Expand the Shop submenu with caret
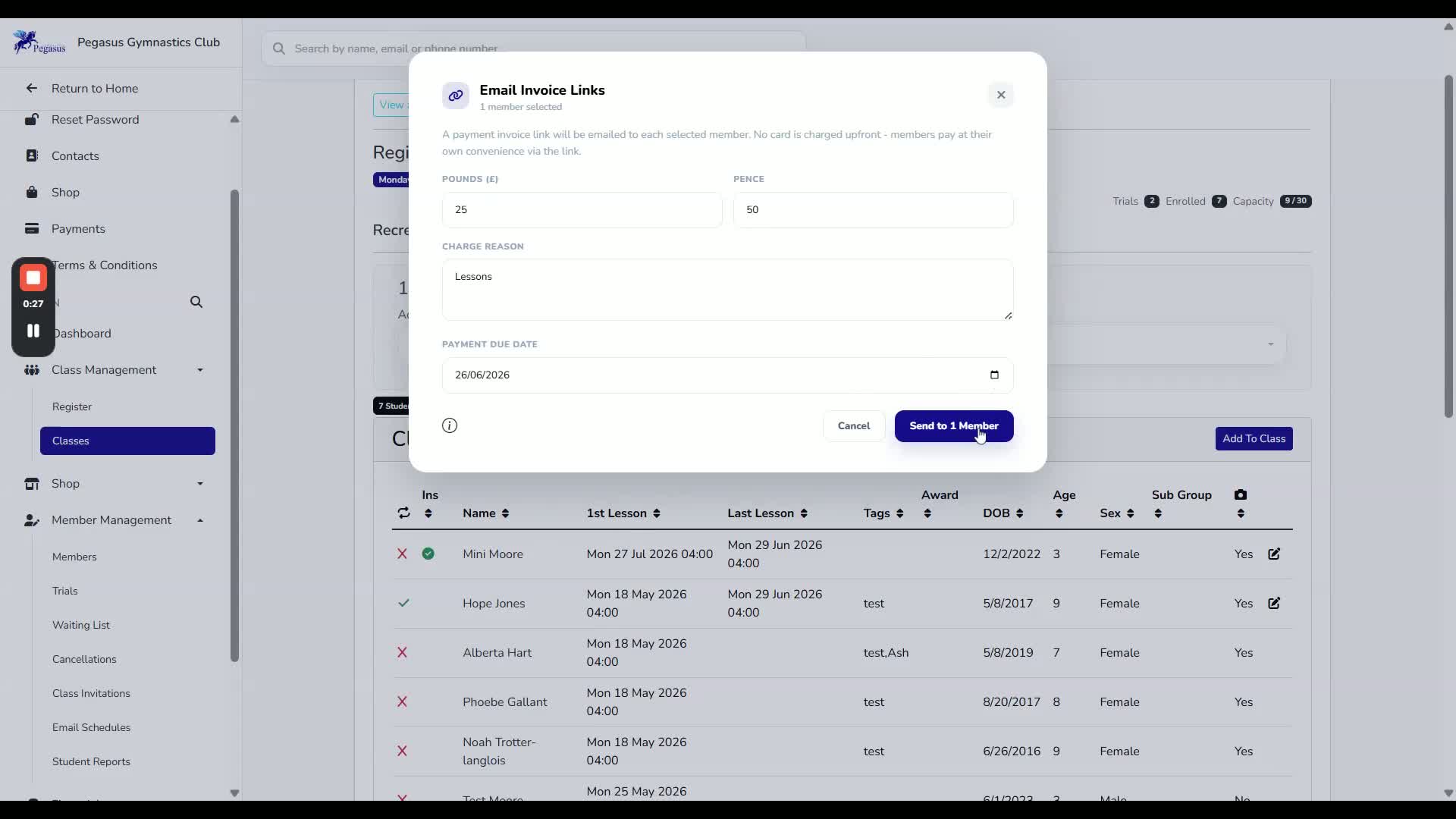 click(x=200, y=484)
